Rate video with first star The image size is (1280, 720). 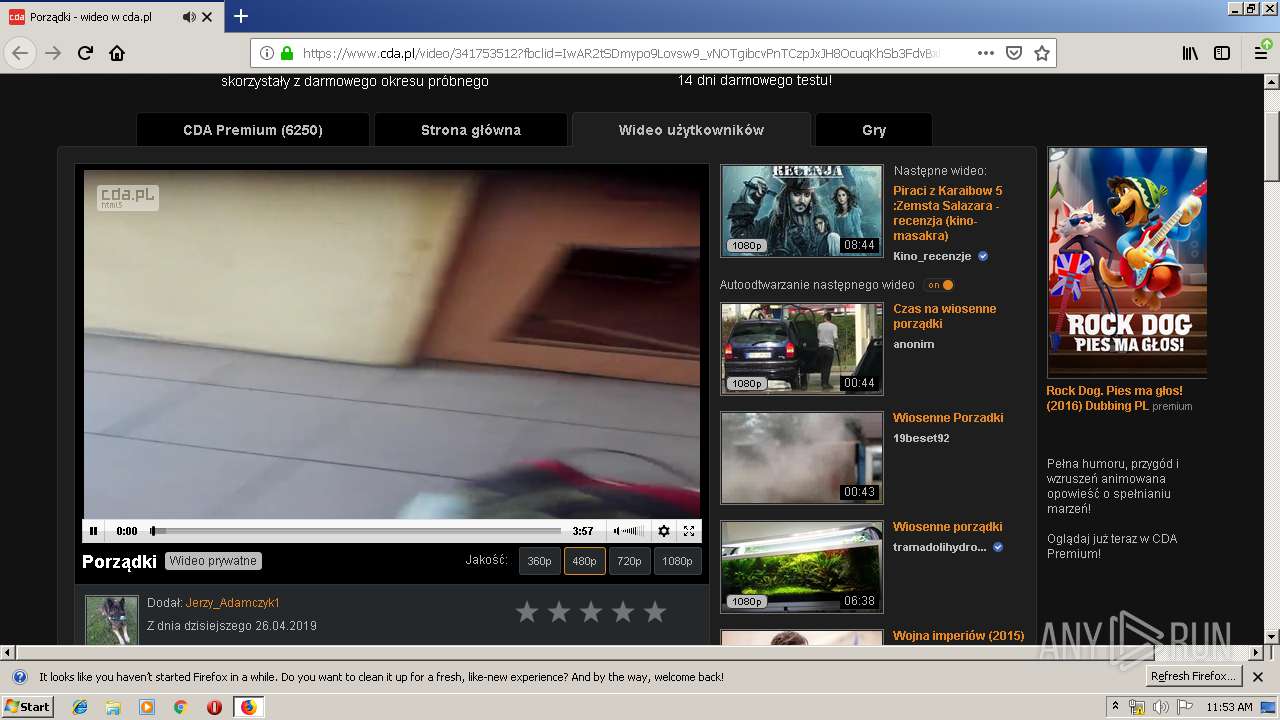tap(527, 612)
